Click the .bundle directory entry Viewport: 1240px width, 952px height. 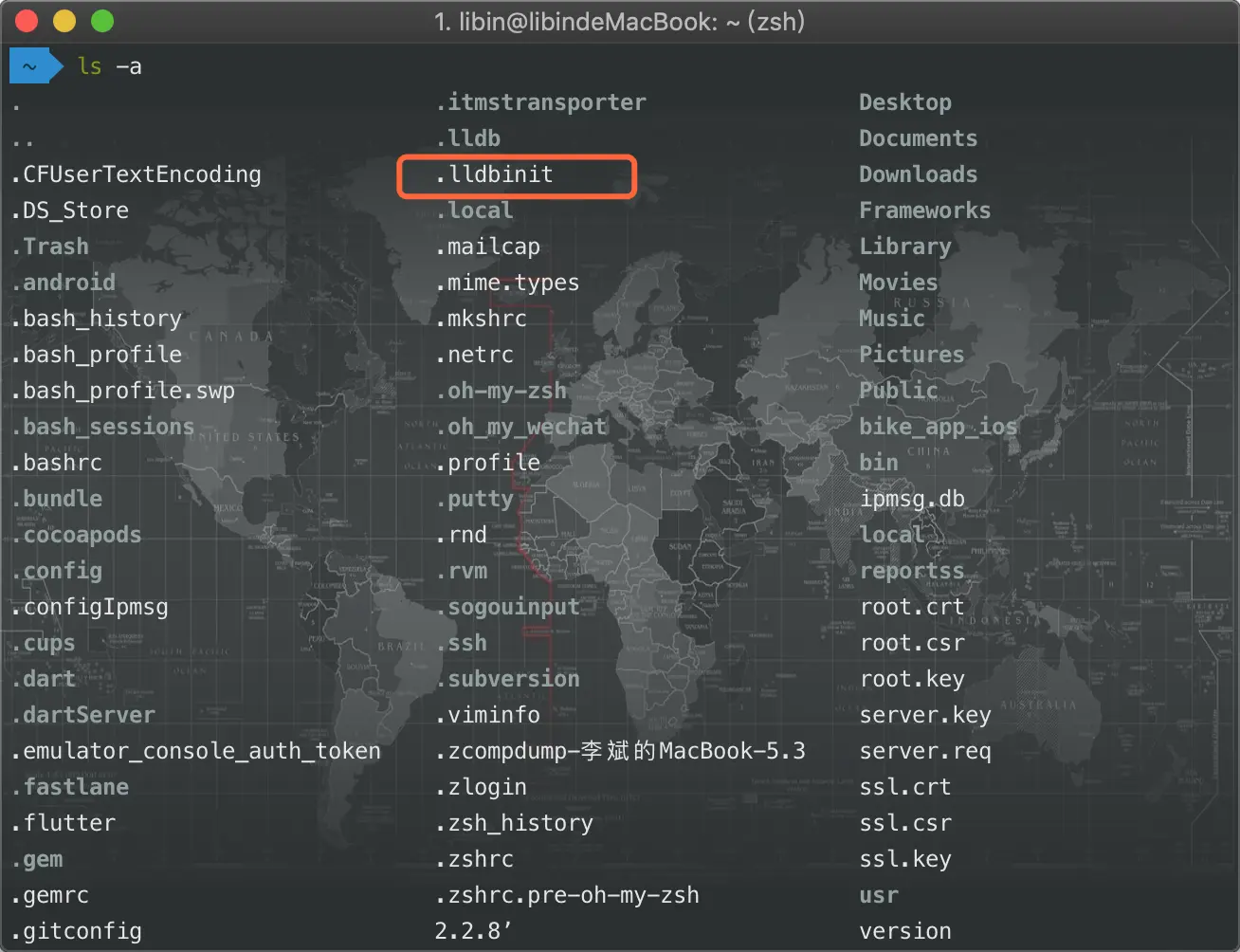point(57,499)
